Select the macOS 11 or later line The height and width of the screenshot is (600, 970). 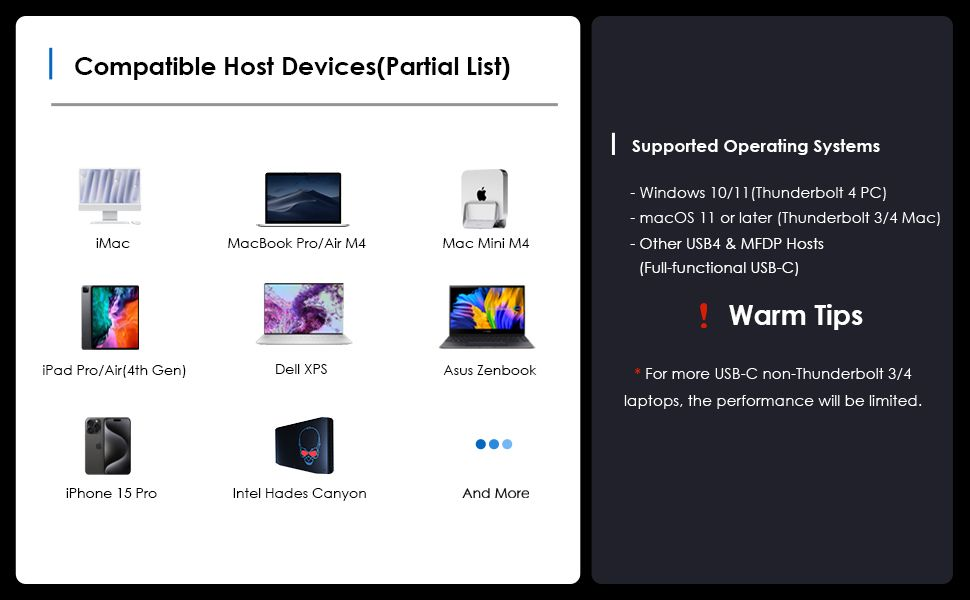785,218
